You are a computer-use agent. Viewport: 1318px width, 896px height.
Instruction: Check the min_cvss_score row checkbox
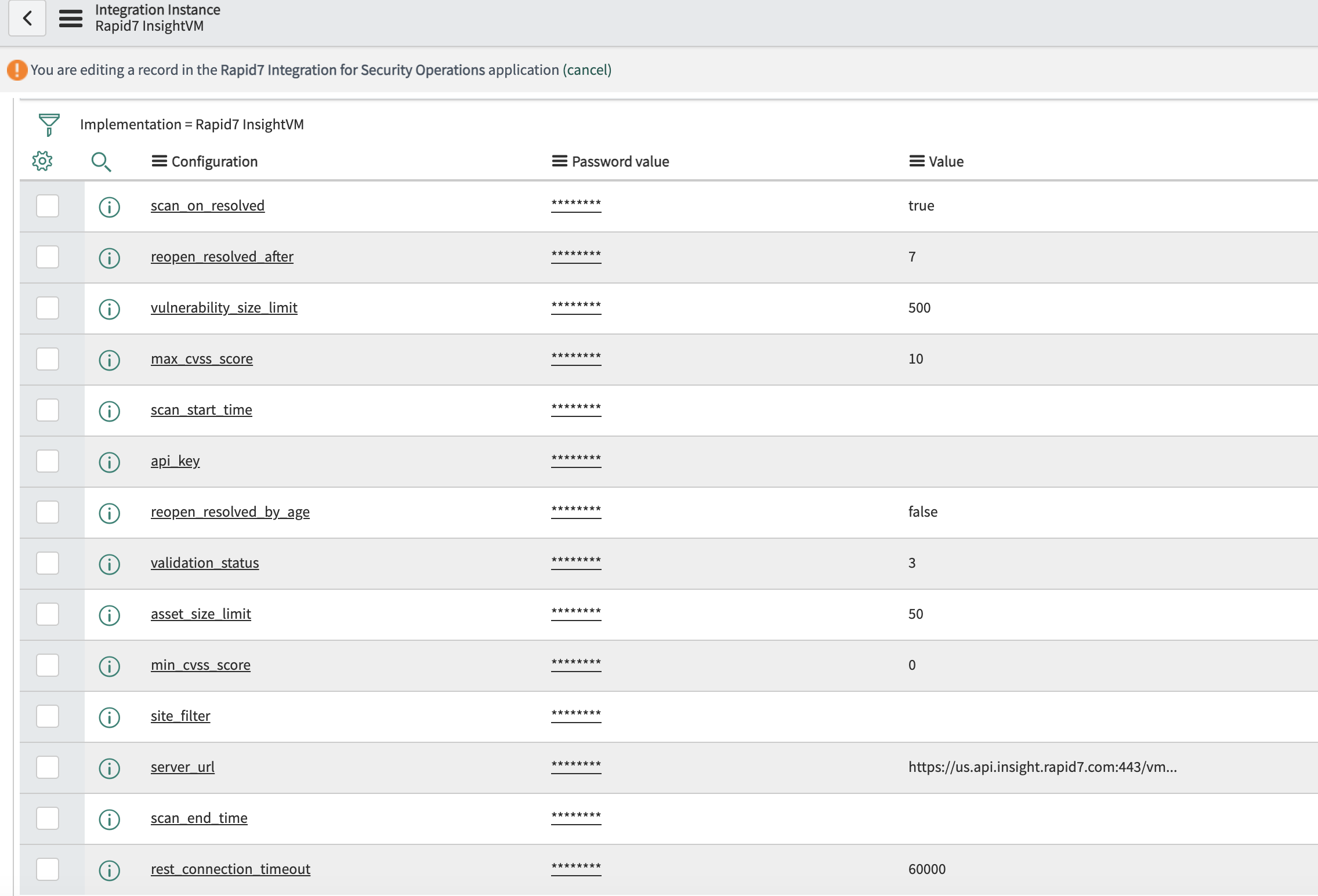[48, 665]
